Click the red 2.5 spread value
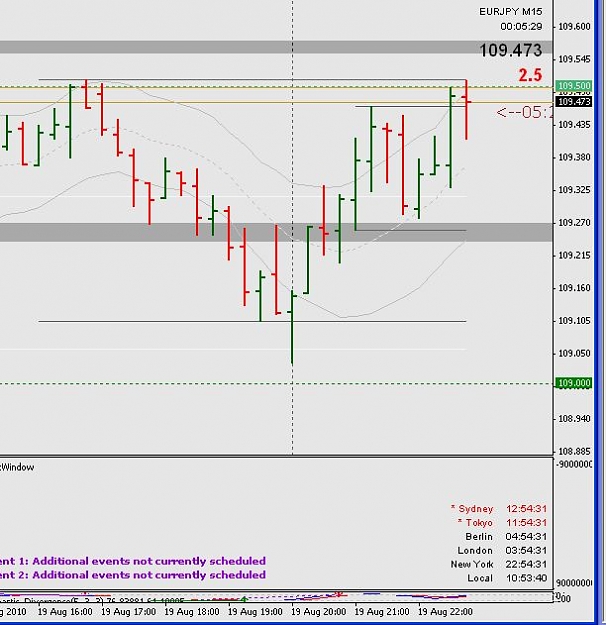Screen dimensions: 606x625 (530, 75)
